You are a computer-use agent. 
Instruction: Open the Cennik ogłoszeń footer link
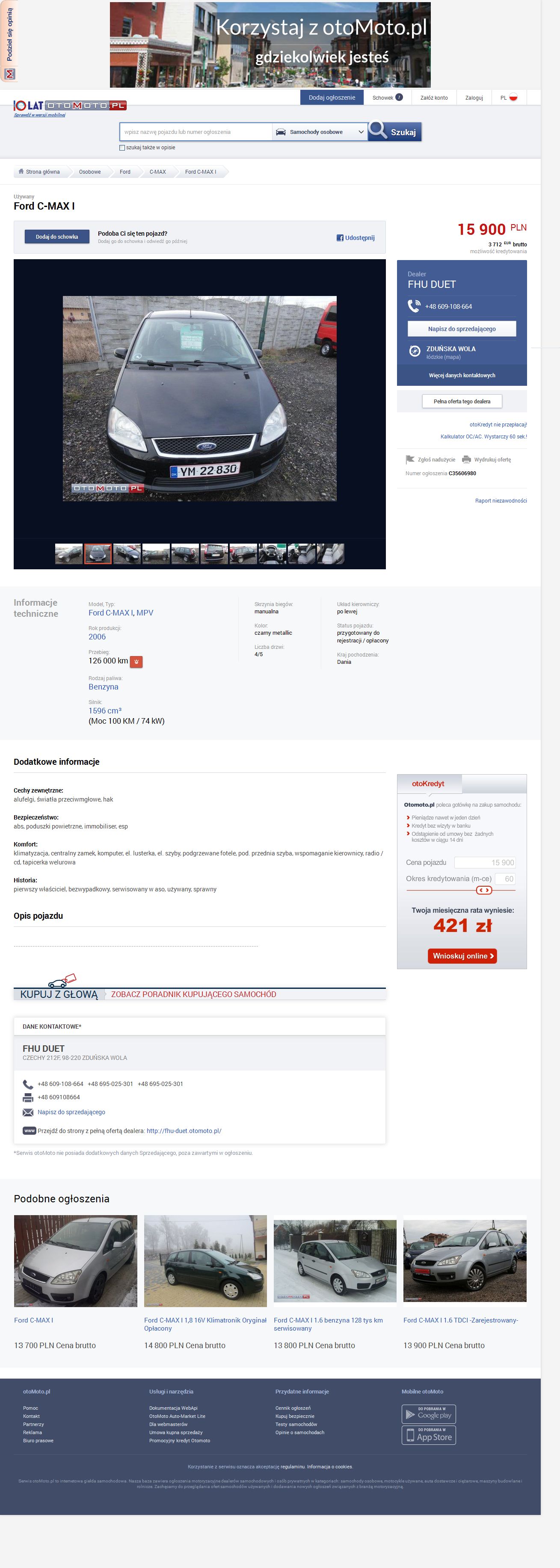coord(293,1408)
